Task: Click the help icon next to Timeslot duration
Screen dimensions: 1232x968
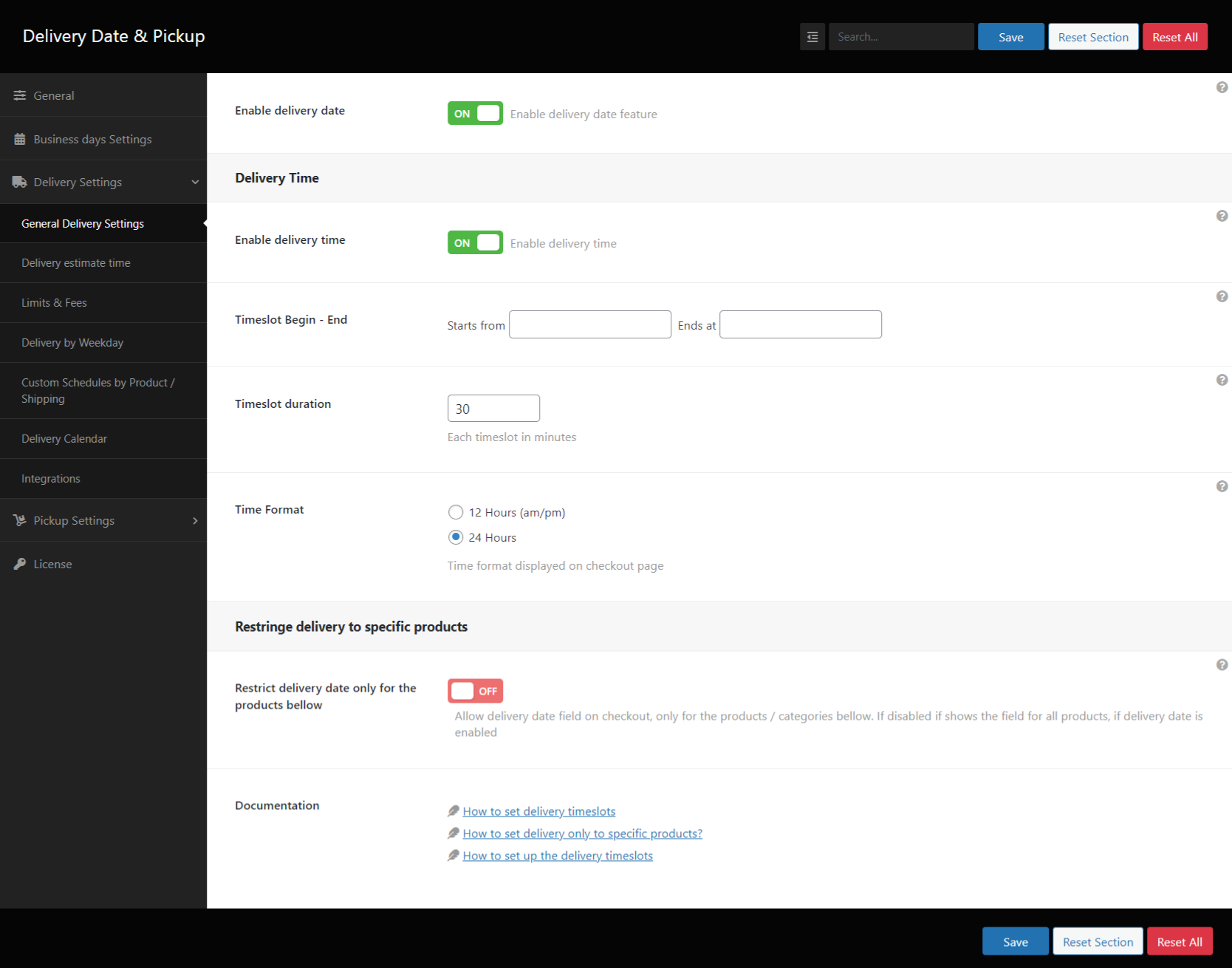Action: click(x=1222, y=379)
